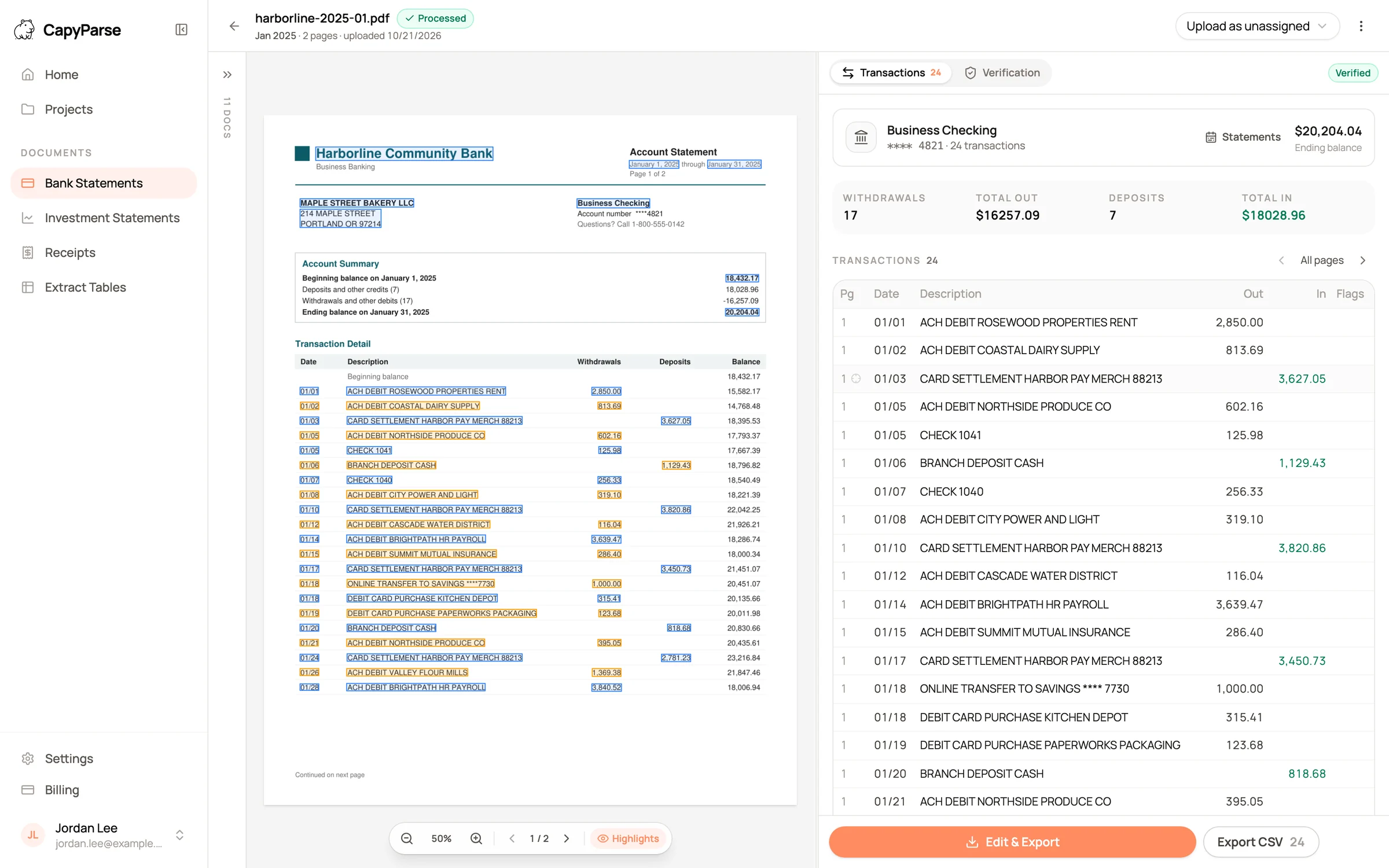Select Bank Statements section

tap(104, 183)
